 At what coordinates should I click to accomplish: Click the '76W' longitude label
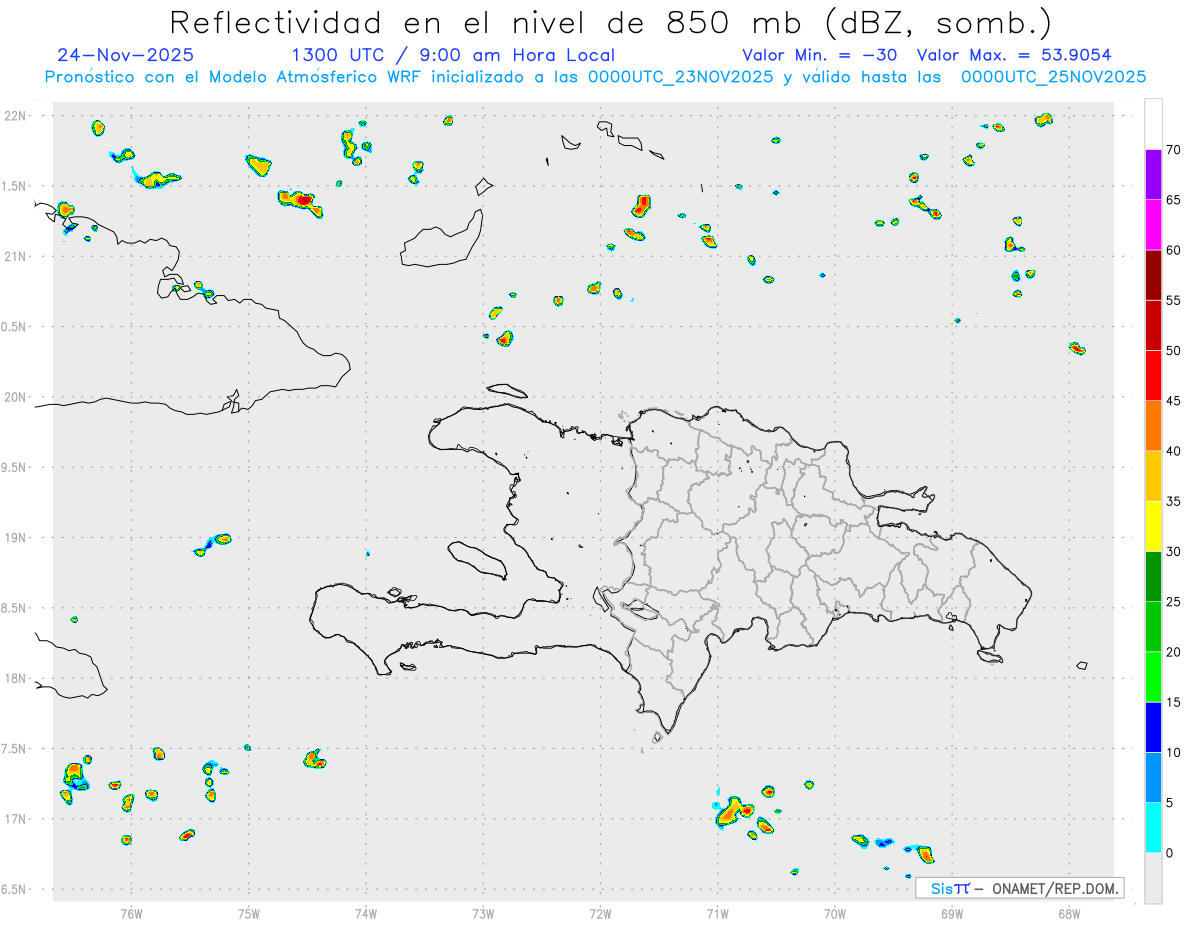click(131, 914)
